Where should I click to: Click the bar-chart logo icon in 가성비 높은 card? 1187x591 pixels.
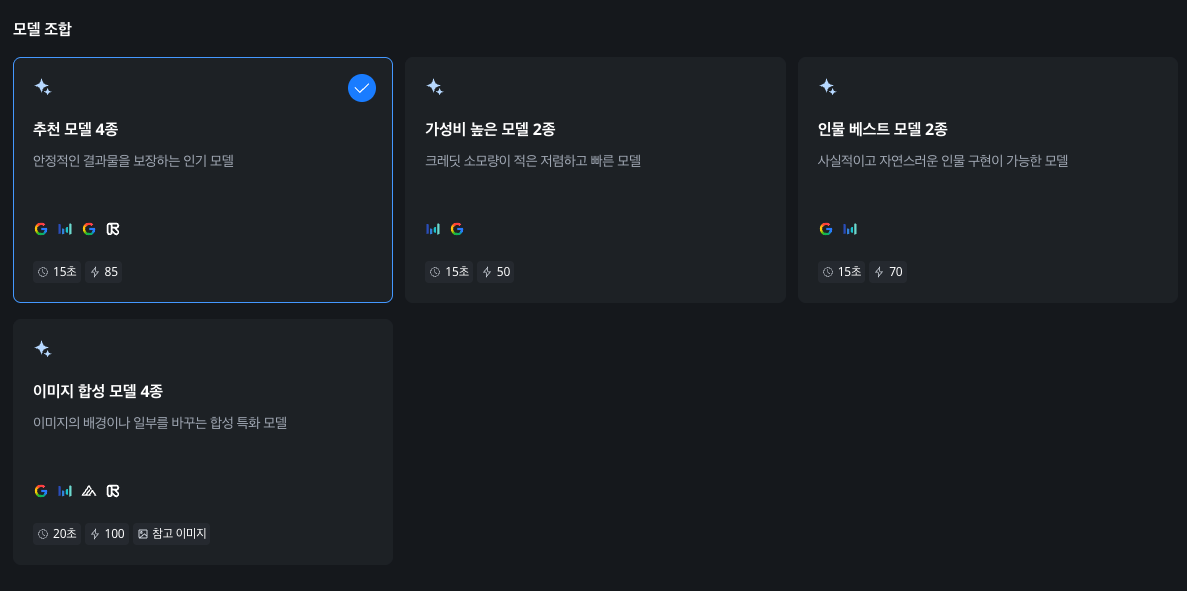433,229
